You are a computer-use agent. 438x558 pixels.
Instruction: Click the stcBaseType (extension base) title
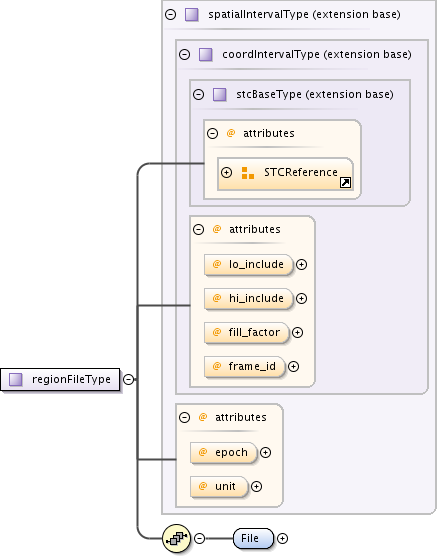[315, 94]
